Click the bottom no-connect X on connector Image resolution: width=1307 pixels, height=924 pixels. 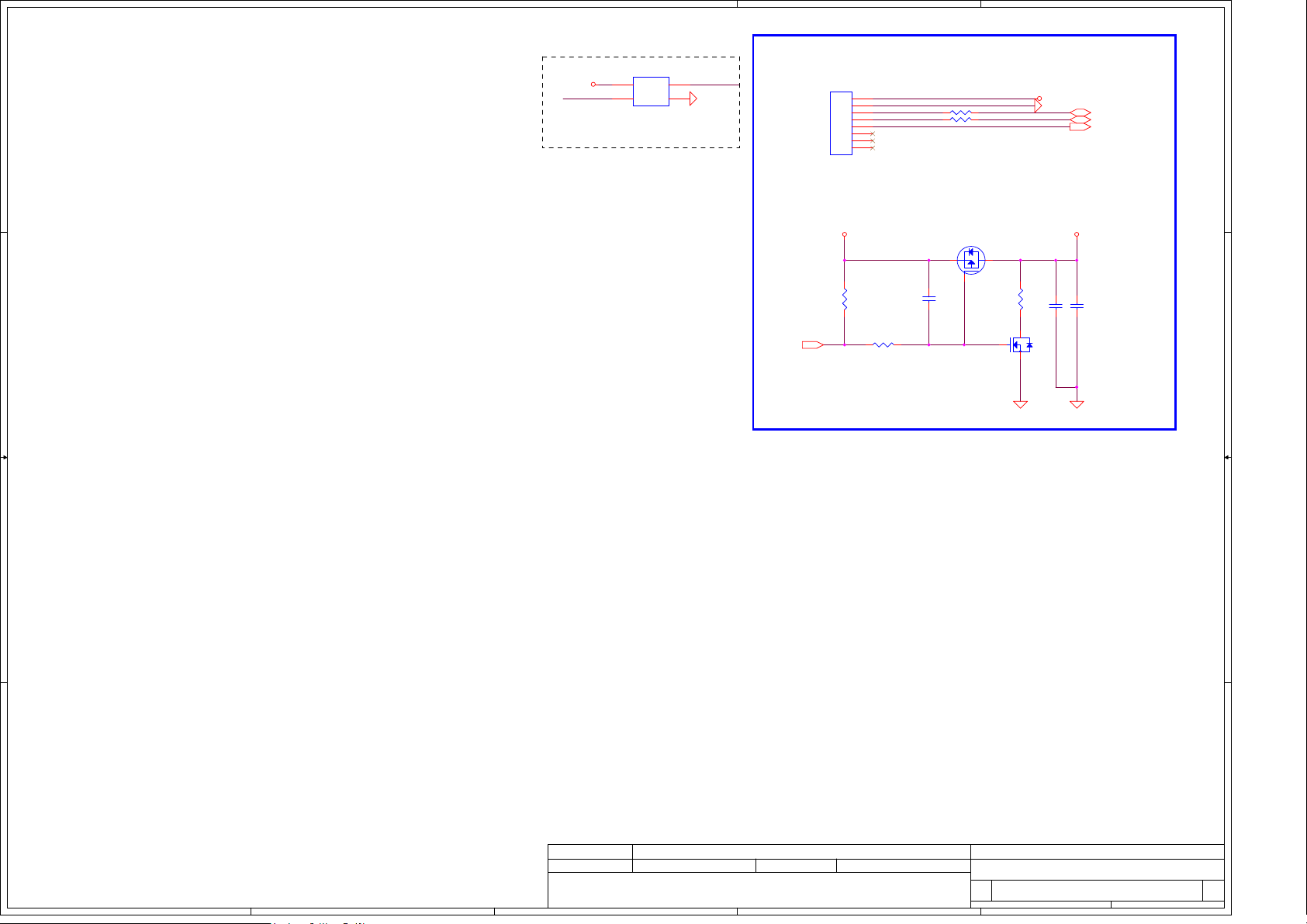click(x=873, y=148)
